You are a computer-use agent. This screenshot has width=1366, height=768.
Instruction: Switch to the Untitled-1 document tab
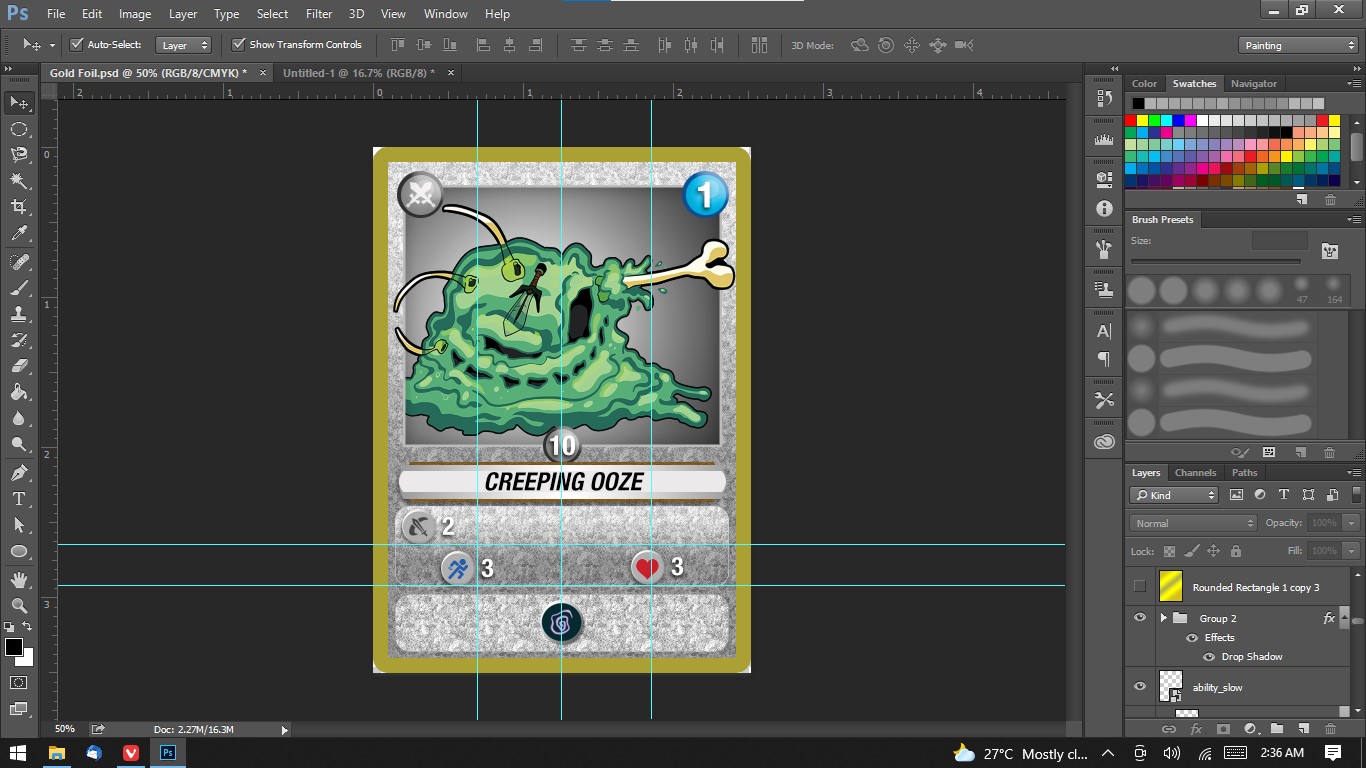[x=358, y=73]
